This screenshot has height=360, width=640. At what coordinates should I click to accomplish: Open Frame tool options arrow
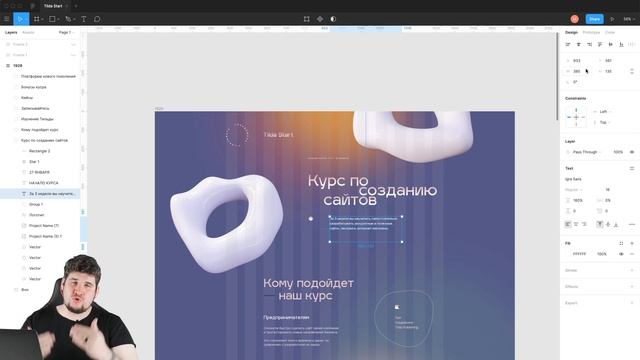pyautogui.click(x=42, y=19)
